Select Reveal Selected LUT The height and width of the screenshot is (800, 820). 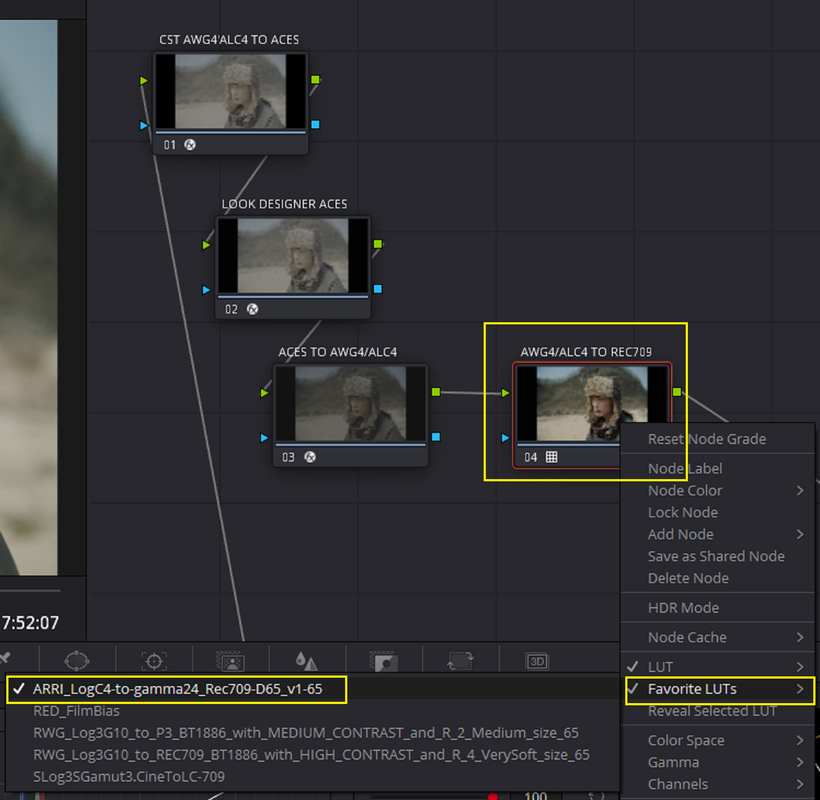pyautogui.click(x=718, y=711)
